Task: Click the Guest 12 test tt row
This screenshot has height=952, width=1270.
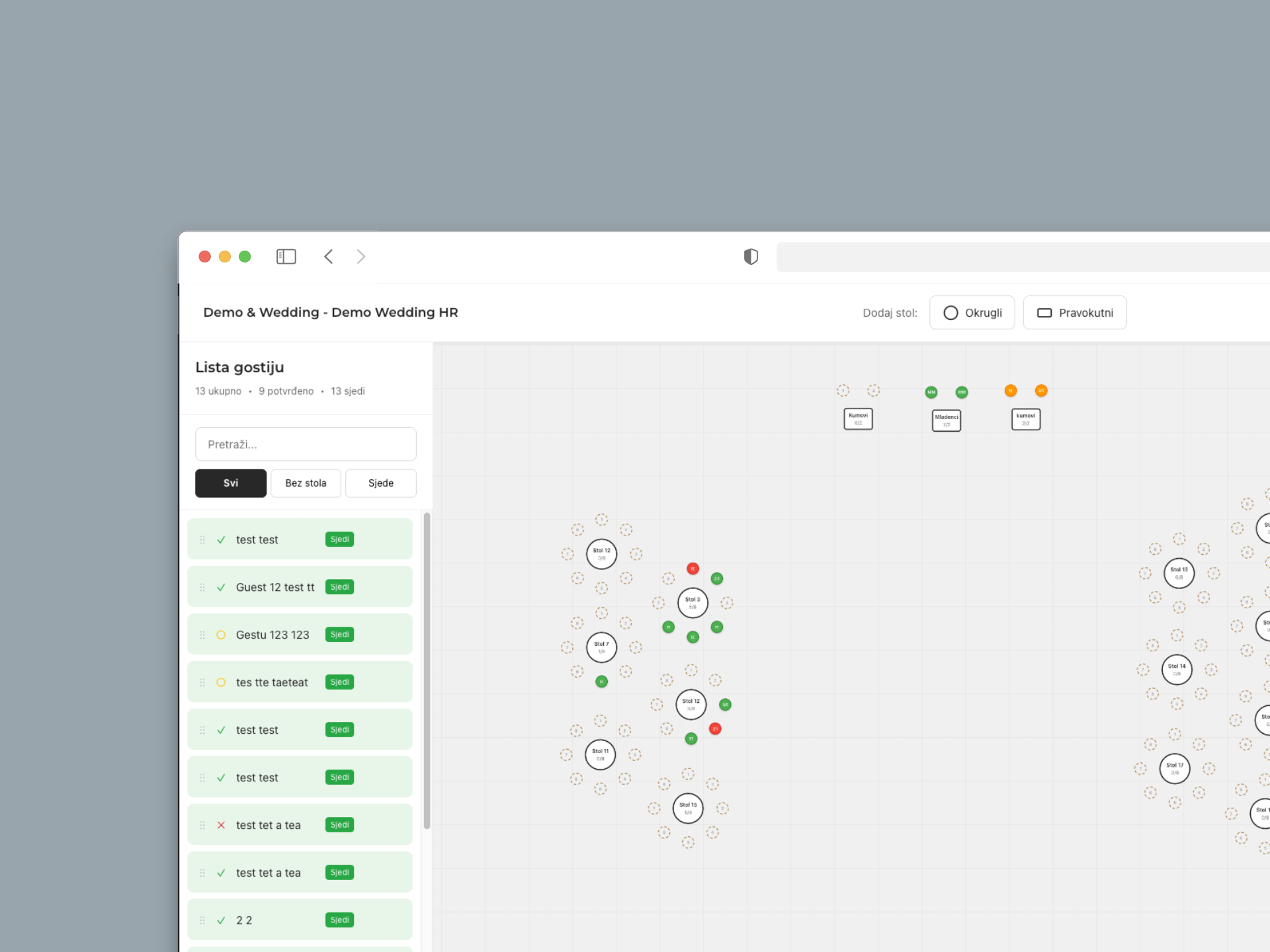Action: (300, 587)
